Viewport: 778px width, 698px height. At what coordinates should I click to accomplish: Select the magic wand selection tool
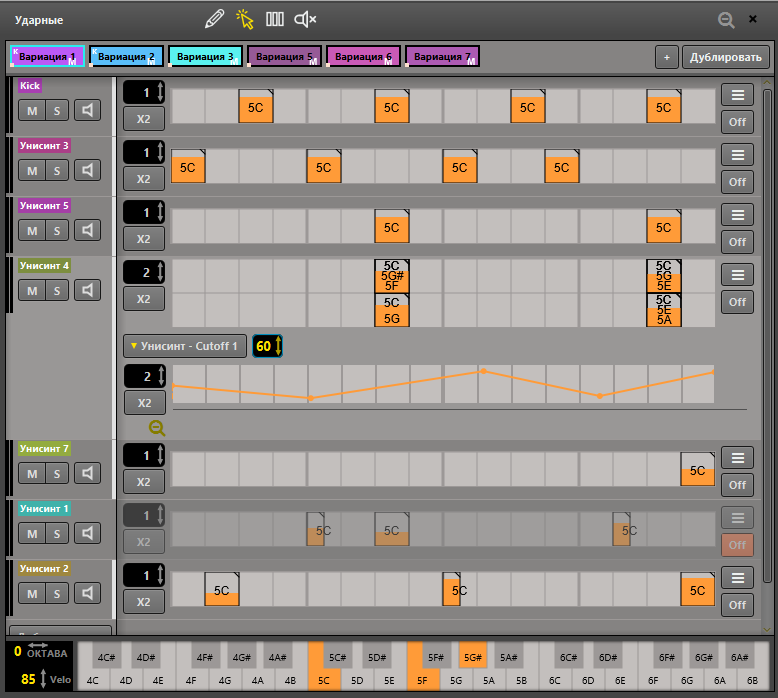245,18
